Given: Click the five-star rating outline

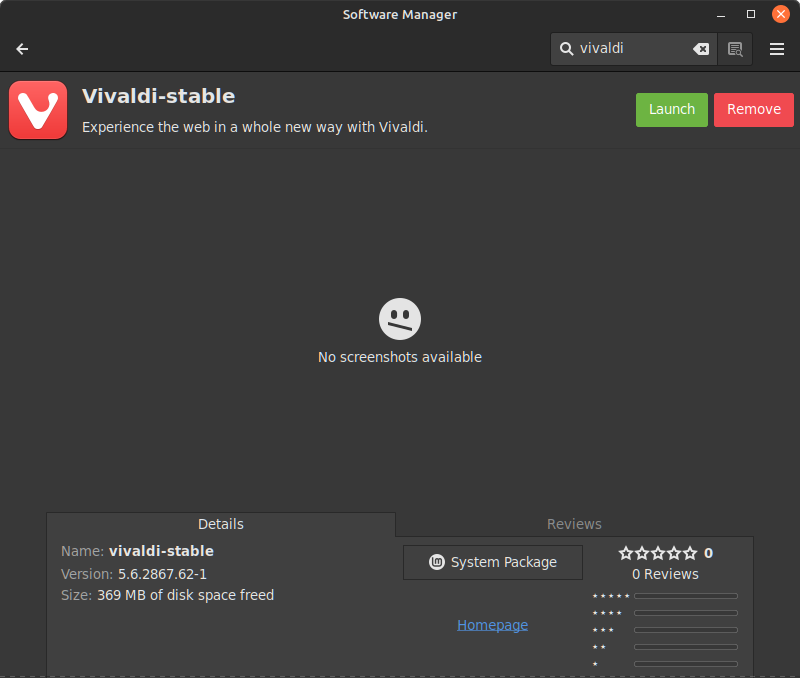Looking at the screenshot, I should coord(658,553).
